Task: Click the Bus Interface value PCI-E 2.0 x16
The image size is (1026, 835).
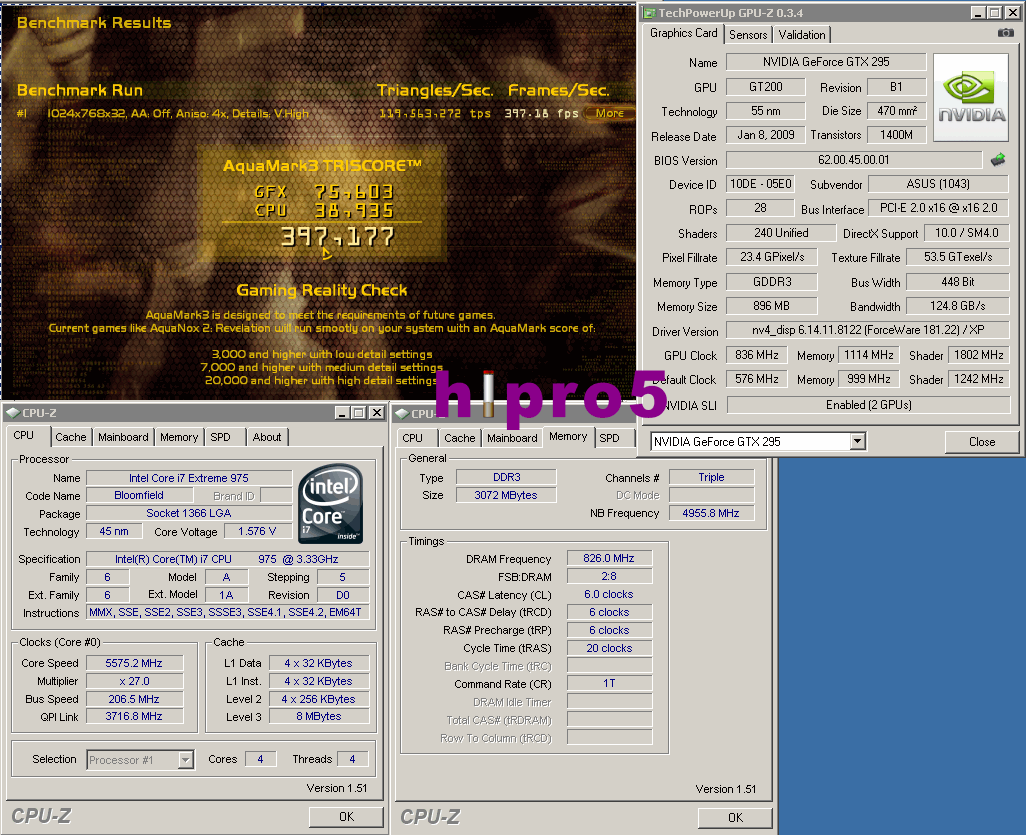Action: (938, 208)
